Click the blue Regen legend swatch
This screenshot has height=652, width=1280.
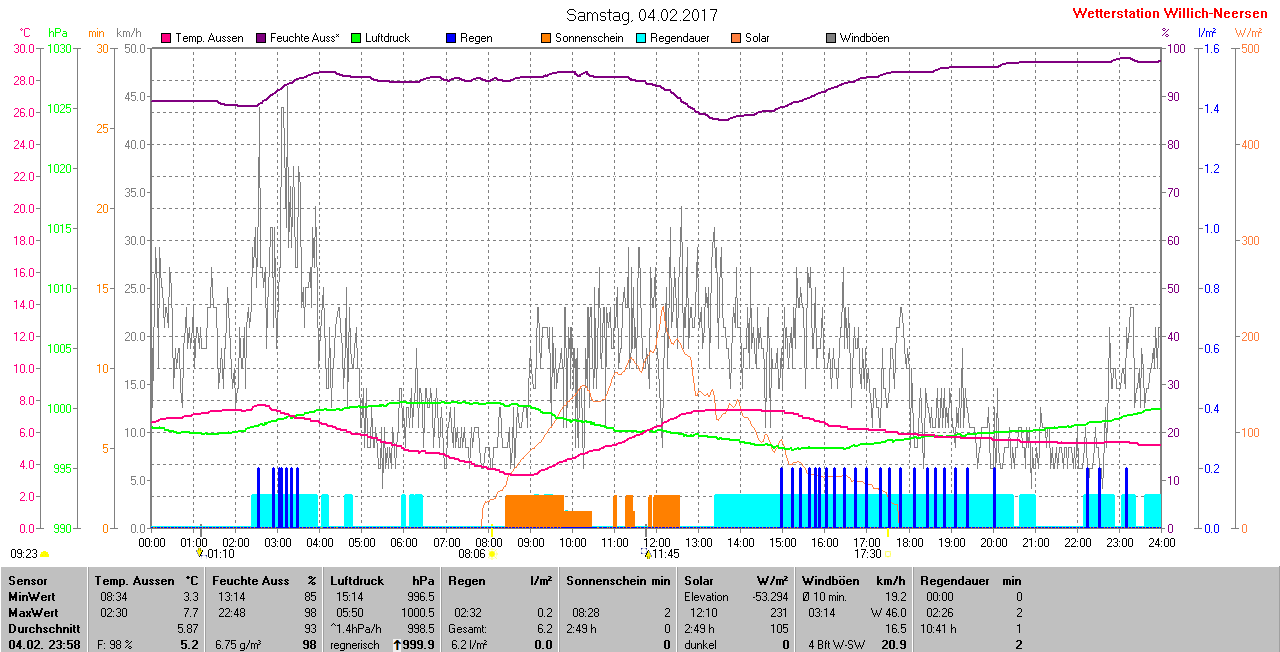pos(452,38)
